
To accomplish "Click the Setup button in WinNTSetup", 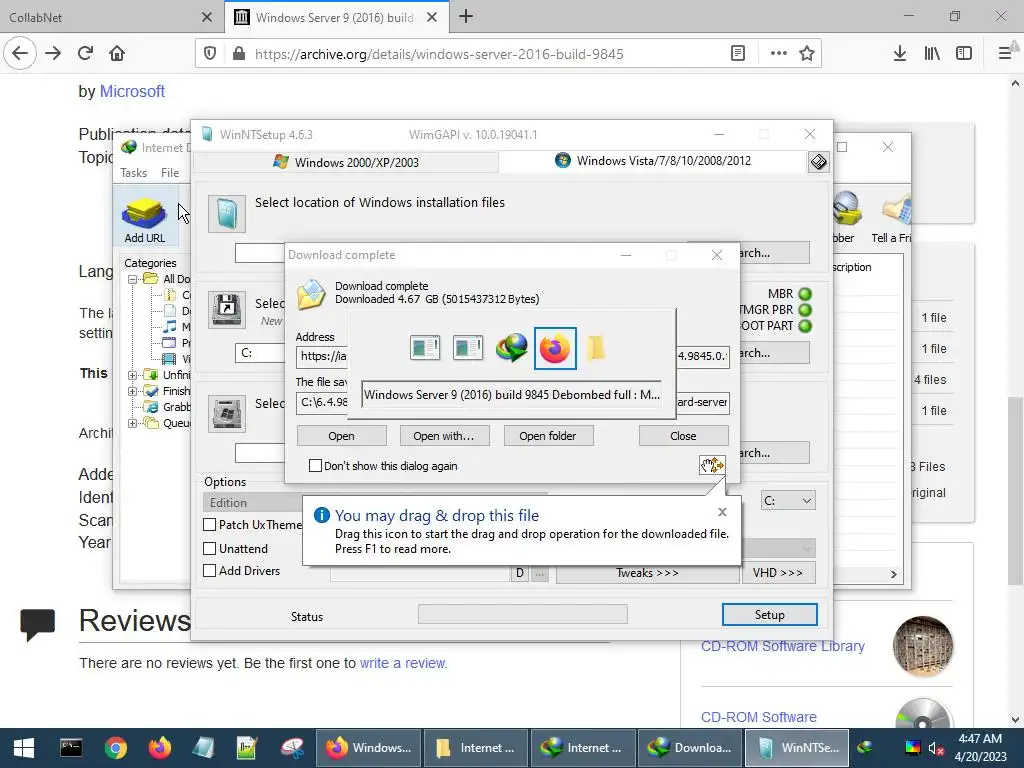I will pos(769,615).
